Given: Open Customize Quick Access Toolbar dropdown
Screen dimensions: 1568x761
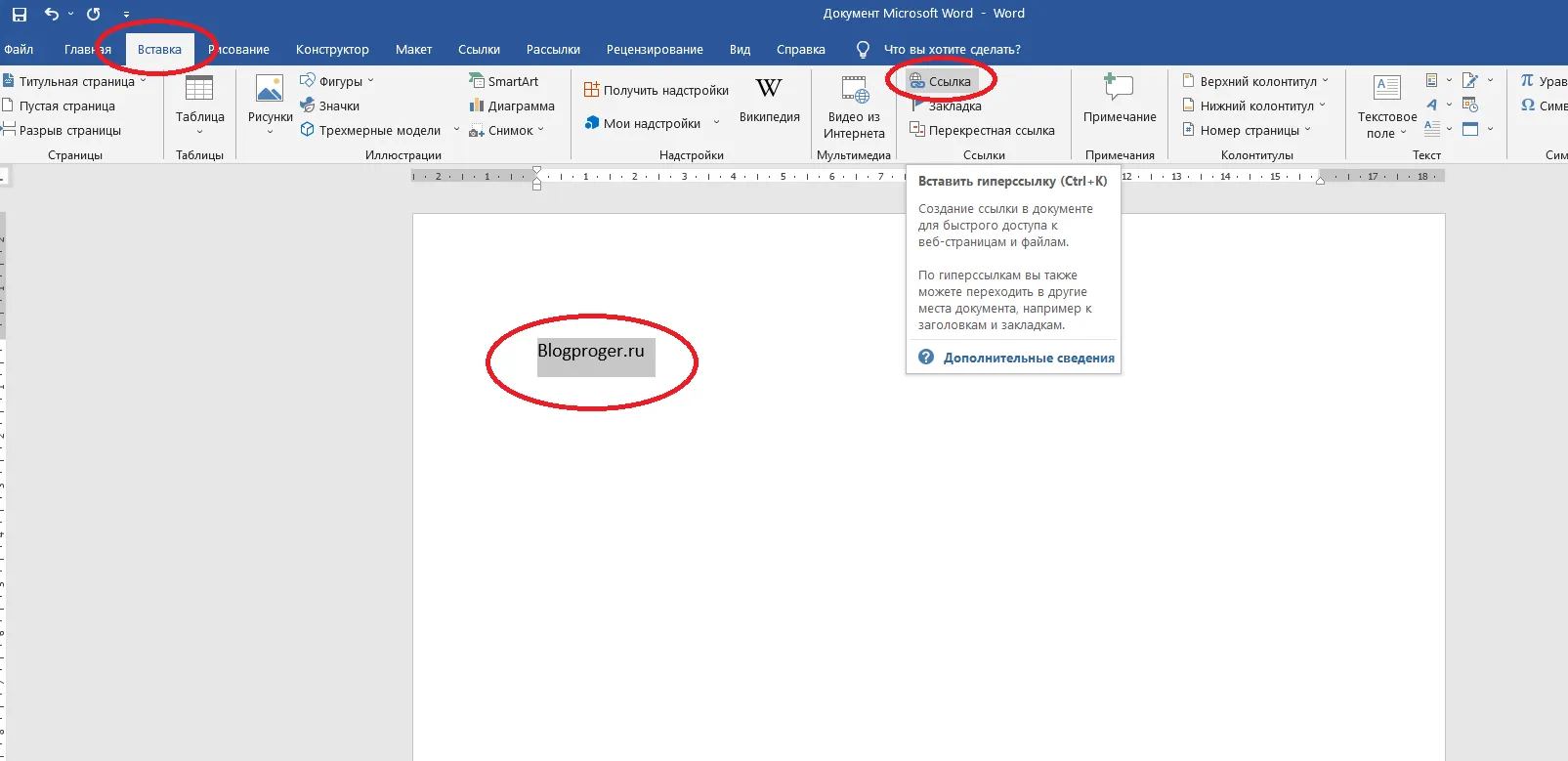Looking at the screenshot, I should (x=126, y=14).
